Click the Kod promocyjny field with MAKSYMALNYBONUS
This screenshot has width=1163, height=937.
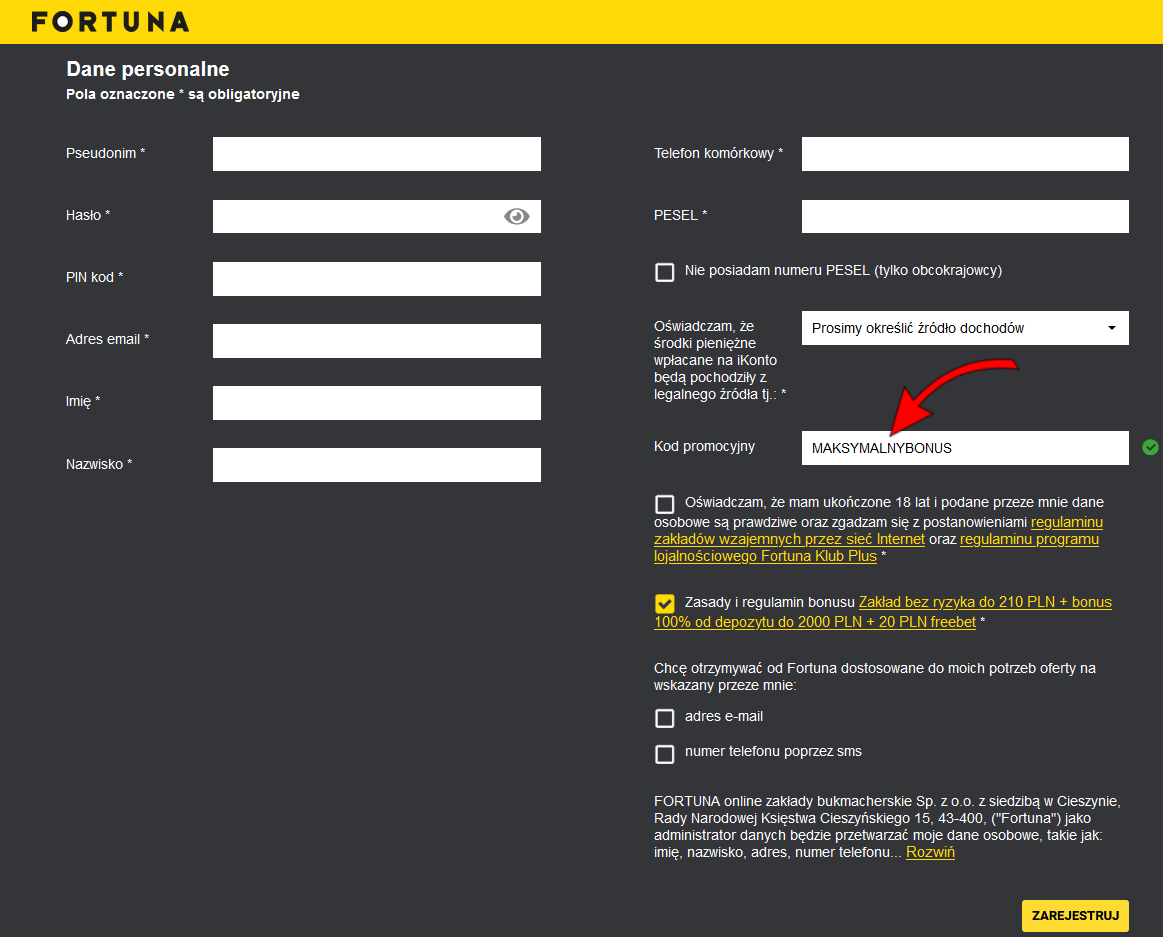point(965,447)
